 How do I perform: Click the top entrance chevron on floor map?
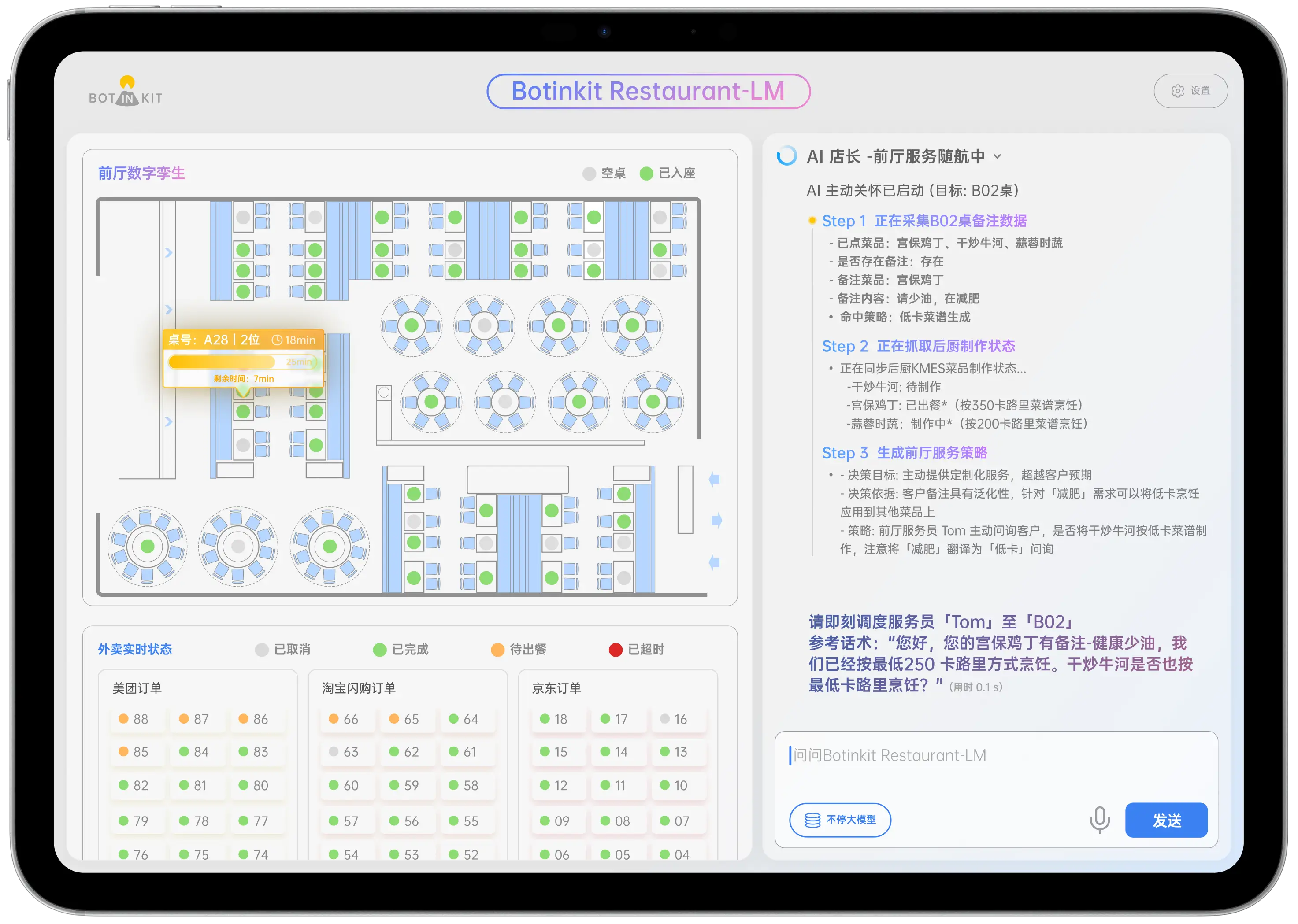[x=168, y=253]
